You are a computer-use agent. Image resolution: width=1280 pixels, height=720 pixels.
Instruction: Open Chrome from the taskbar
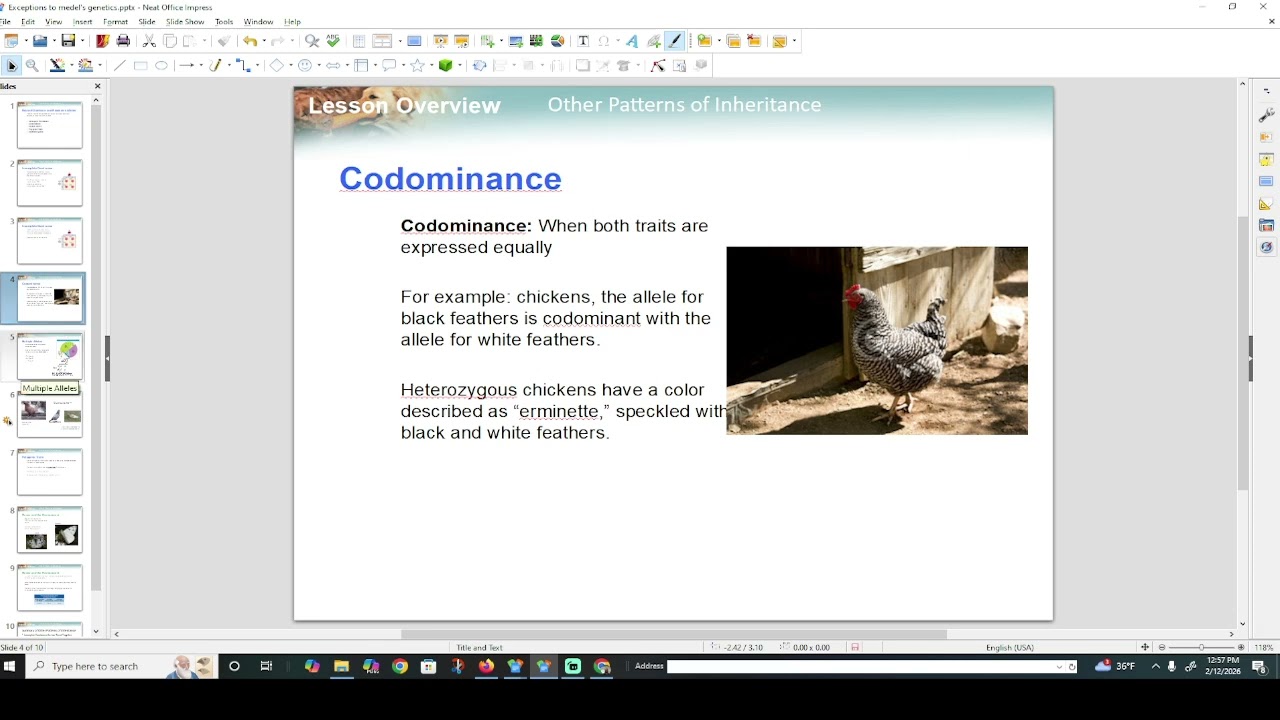400,666
